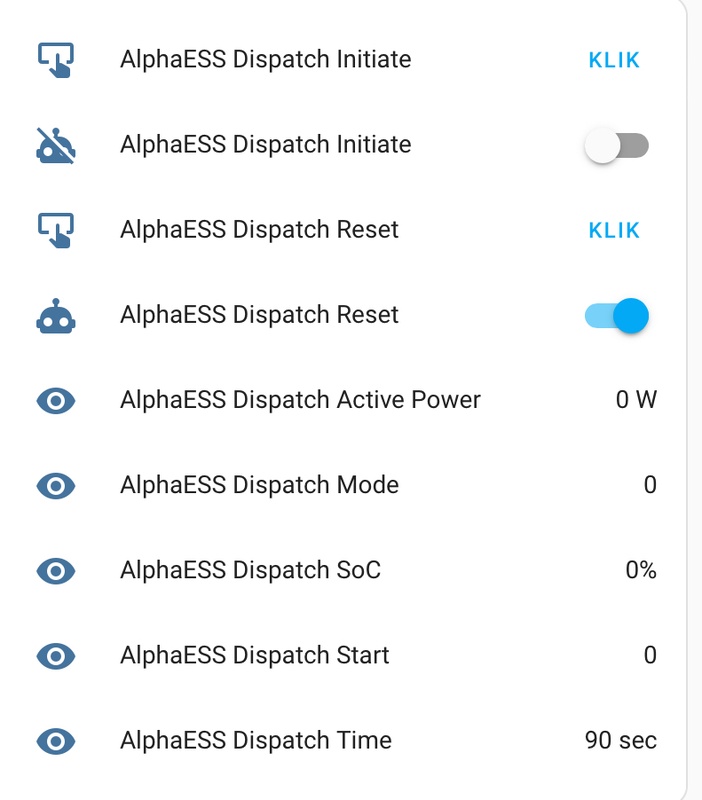The height and width of the screenshot is (800, 702).
Task: Click the eye icon for Dispatch Time
Action: click(56, 741)
